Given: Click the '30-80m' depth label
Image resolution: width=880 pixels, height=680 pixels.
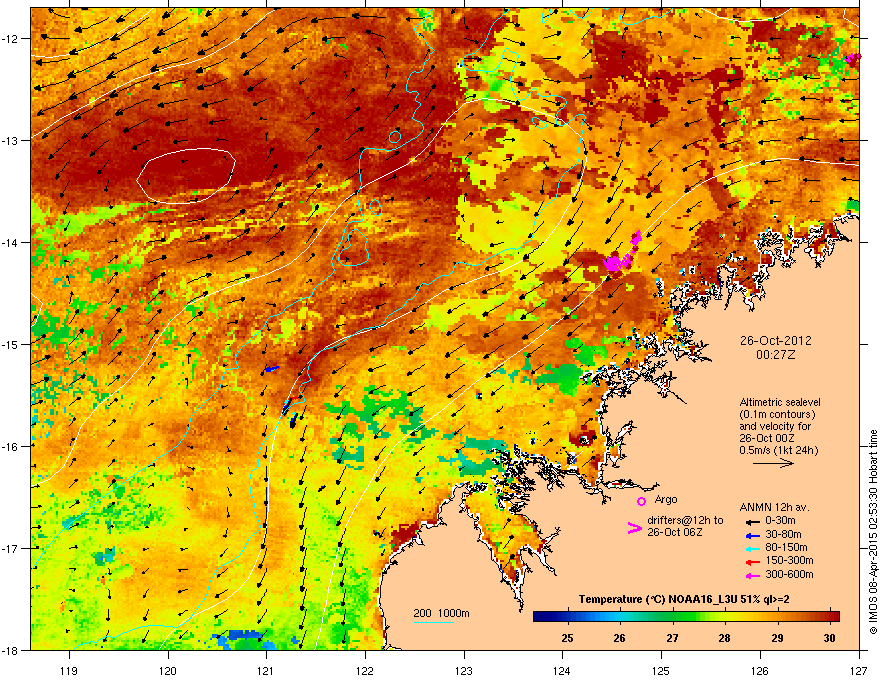Looking at the screenshot, I should tap(783, 534).
